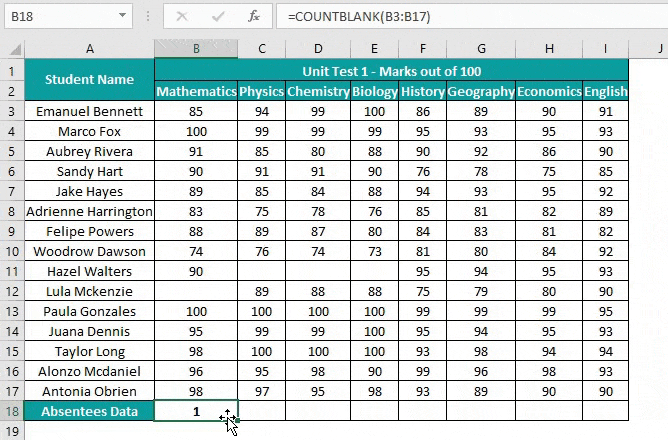Click the Student Name header cell
The width and height of the screenshot is (668, 440).
(89, 80)
